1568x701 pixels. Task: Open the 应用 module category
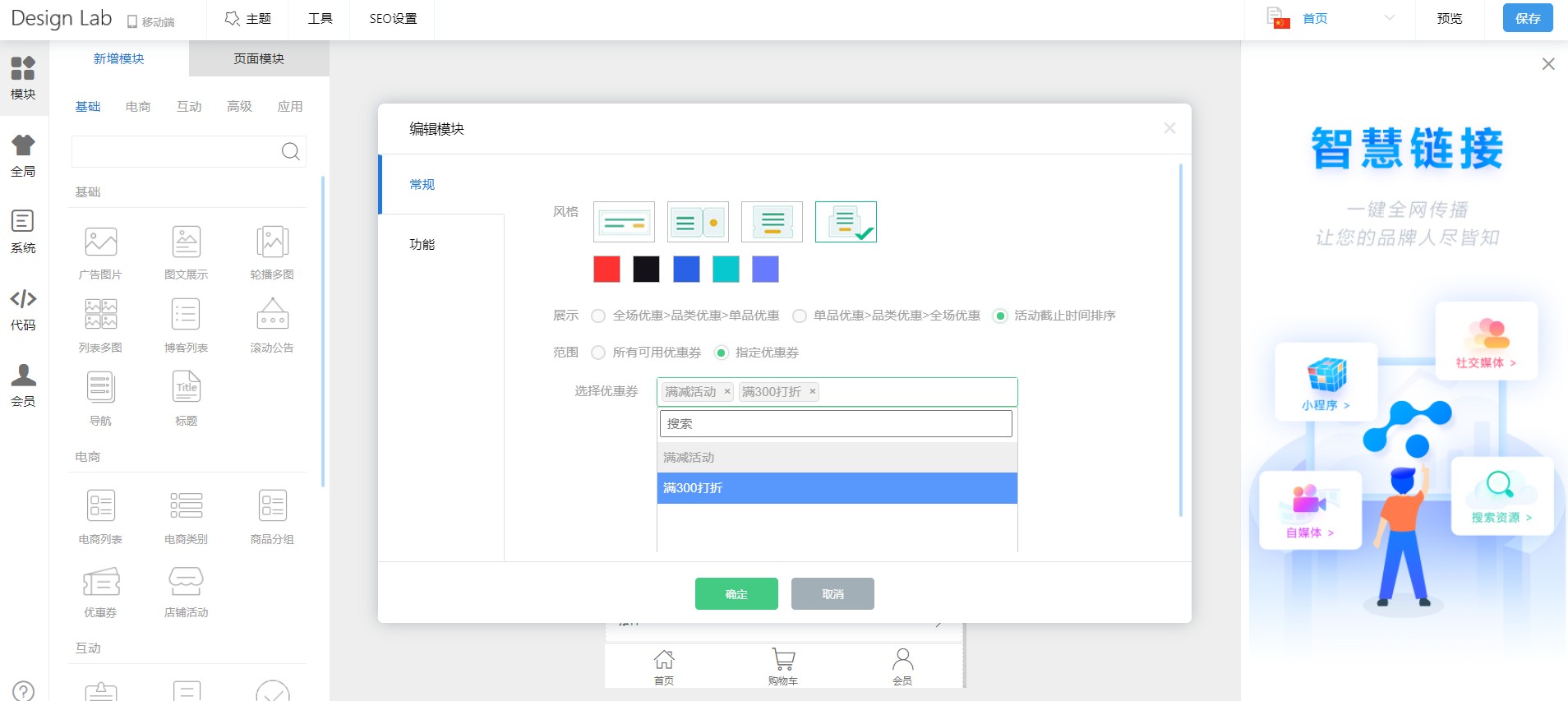(x=290, y=107)
